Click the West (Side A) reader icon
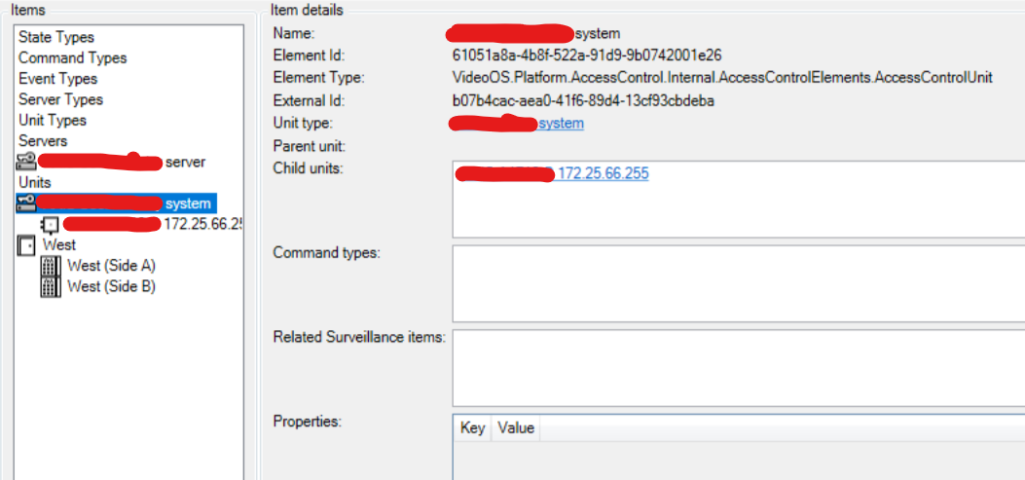The width and height of the screenshot is (1025, 480). coord(49,266)
